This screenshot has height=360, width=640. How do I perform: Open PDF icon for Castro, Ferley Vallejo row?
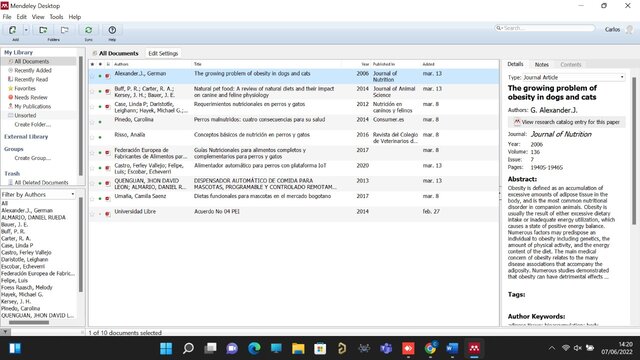tap(108, 168)
